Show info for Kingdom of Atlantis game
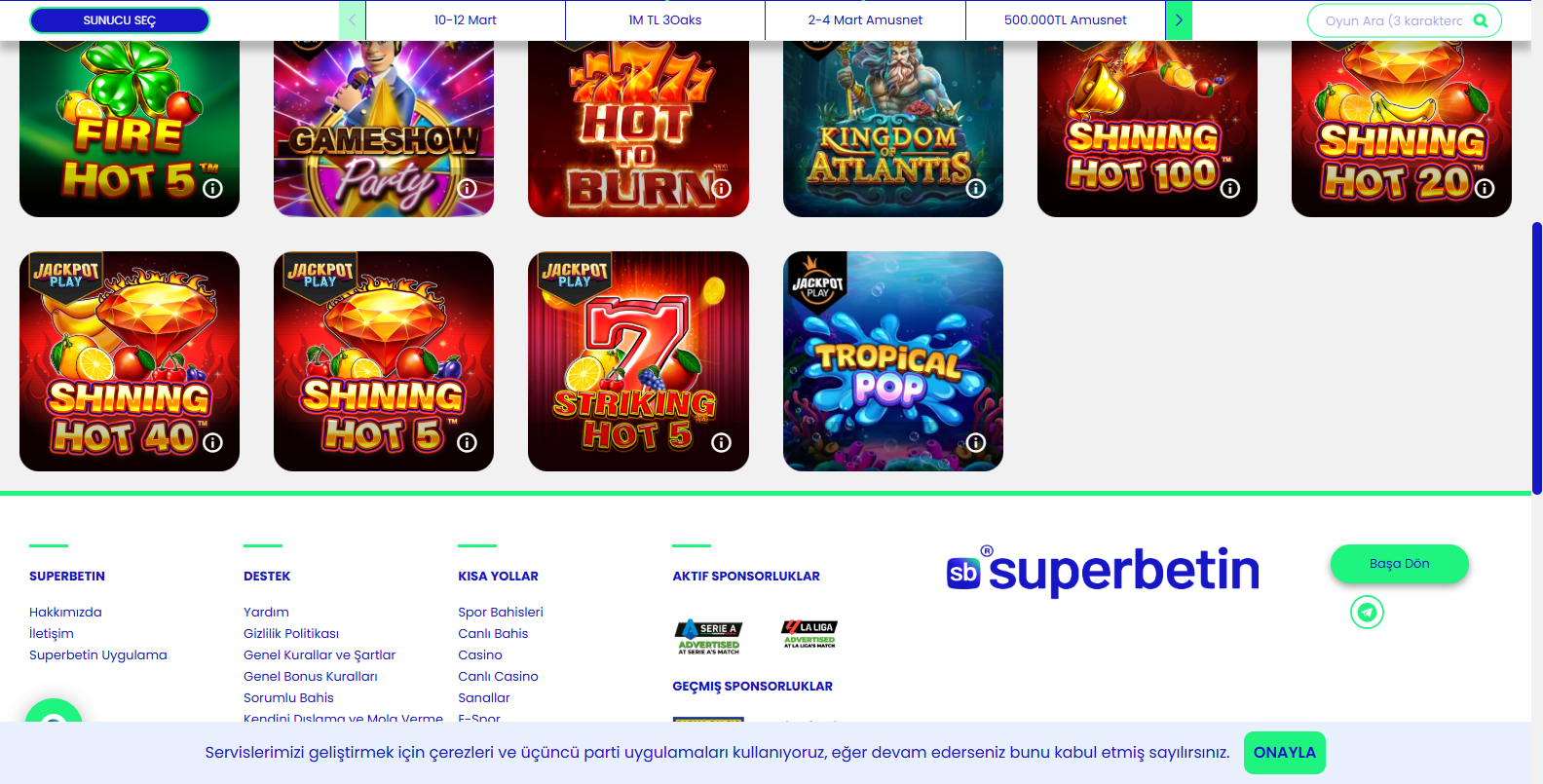The image size is (1543, 784). tap(976, 189)
